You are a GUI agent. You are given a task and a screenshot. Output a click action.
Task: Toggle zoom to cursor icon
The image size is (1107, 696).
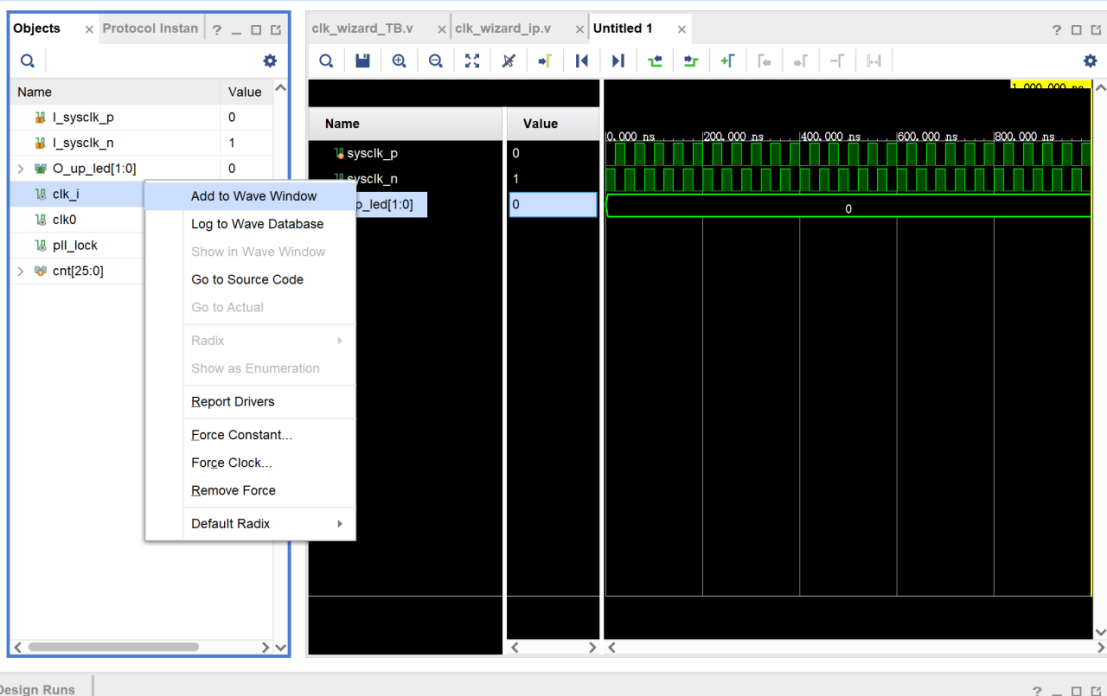click(x=508, y=61)
